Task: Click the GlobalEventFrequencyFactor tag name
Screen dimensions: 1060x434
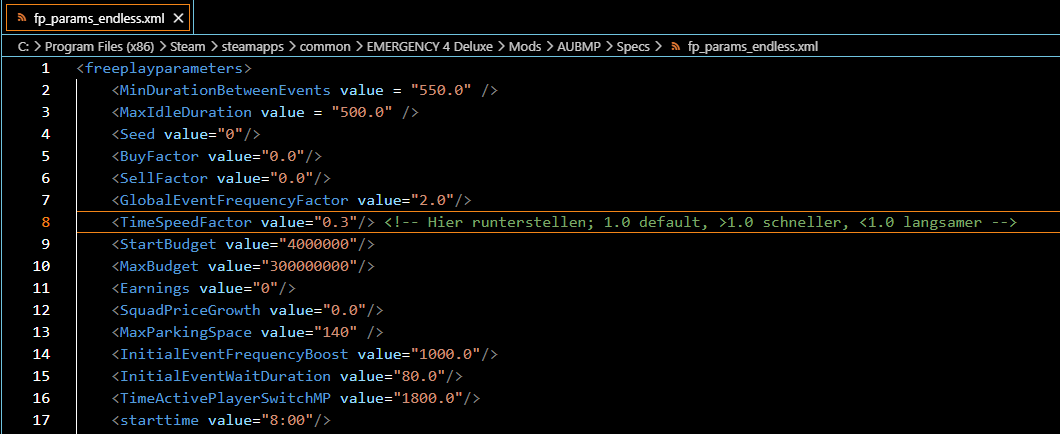Action: pyautogui.click(x=234, y=200)
